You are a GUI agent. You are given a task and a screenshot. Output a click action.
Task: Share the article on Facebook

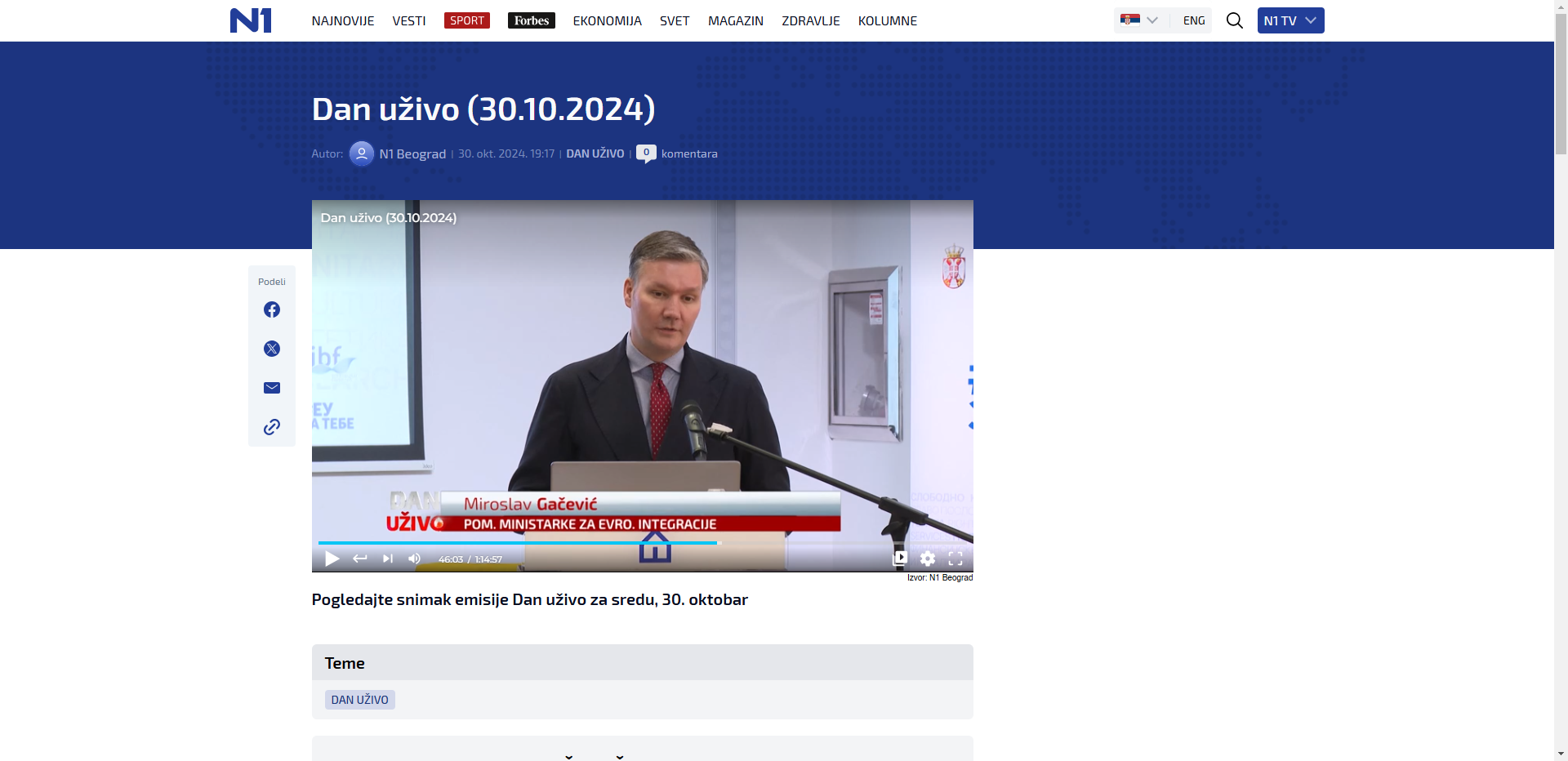point(272,309)
